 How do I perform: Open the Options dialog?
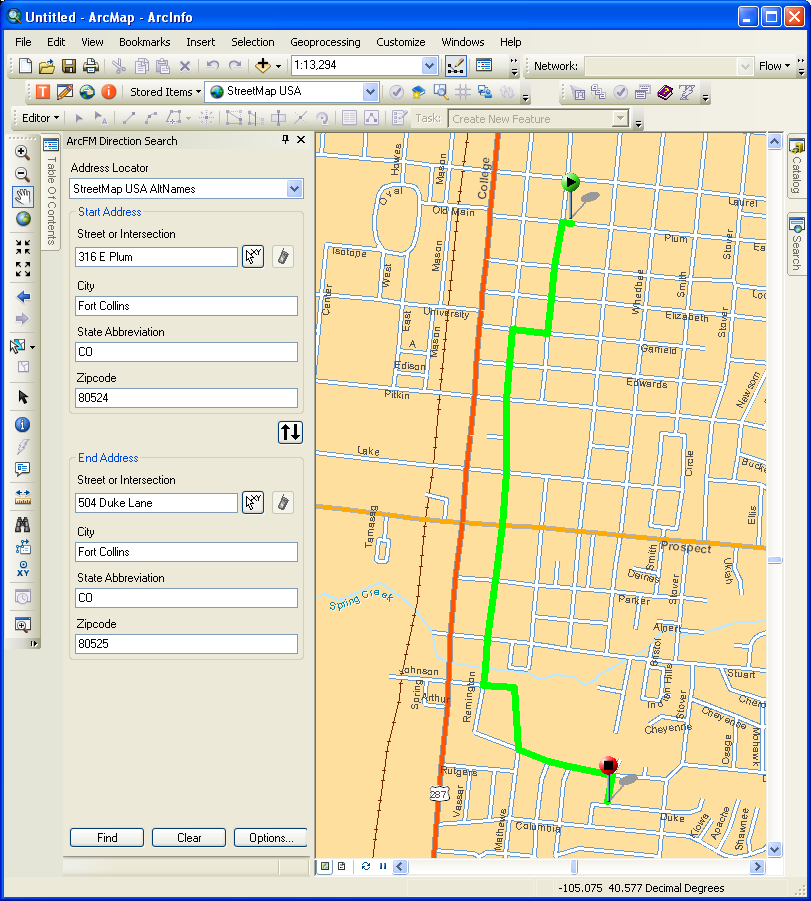271,838
